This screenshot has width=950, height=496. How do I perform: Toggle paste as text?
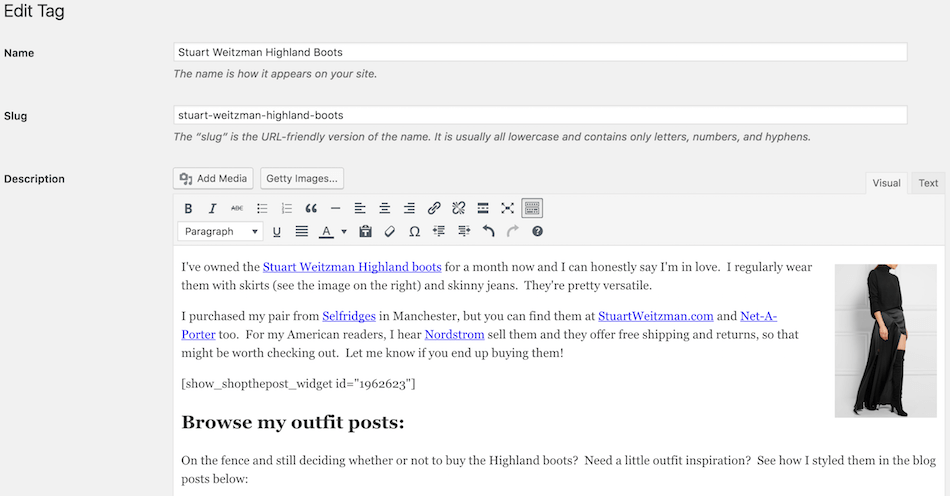click(x=365, y=231)
